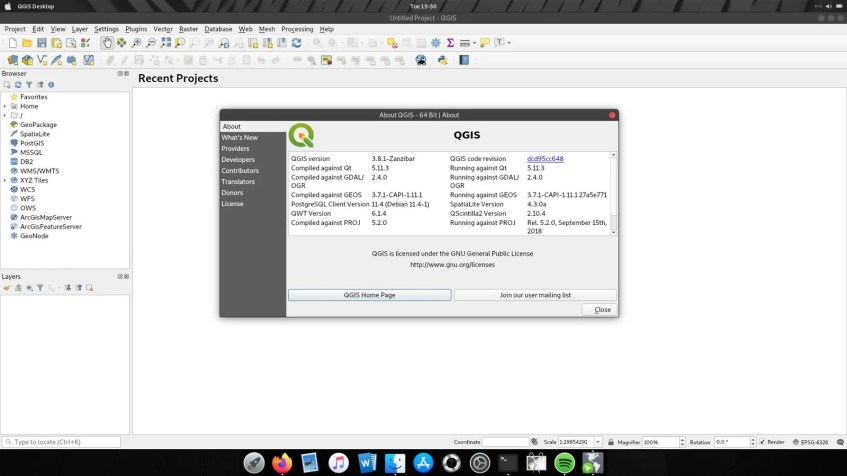847x476 pixels.
Task: Open project with the folder icon
Action: click(27, 43)
